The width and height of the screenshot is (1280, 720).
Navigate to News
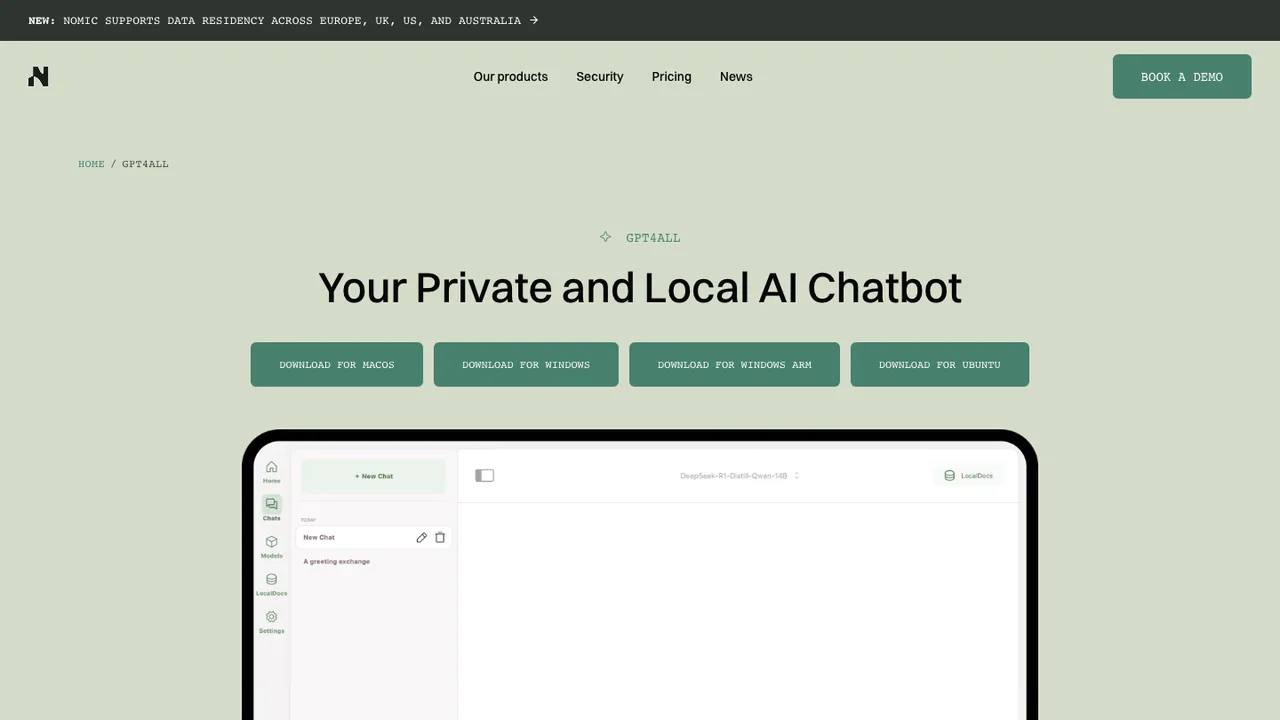coord(736,76)
